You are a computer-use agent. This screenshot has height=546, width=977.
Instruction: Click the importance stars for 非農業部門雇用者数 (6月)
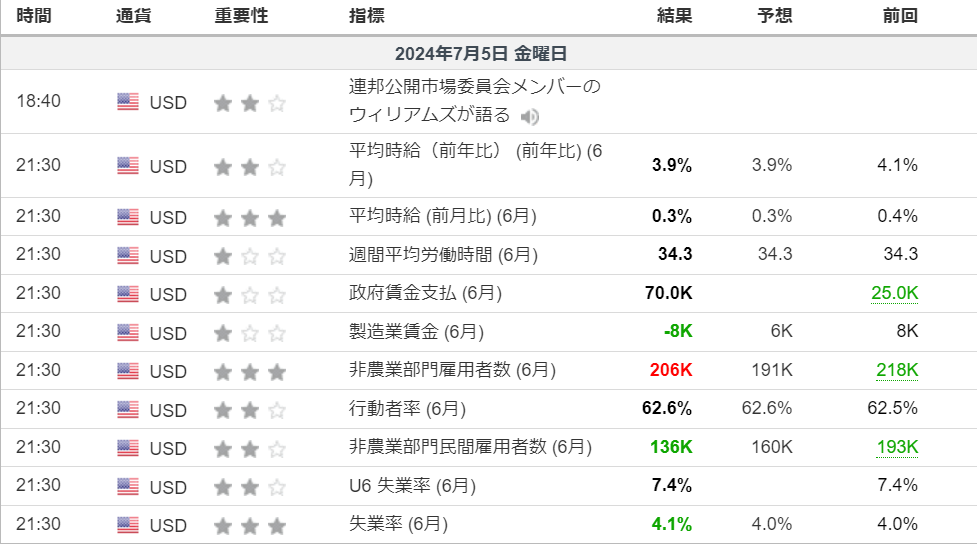click(x=250, y=372)
